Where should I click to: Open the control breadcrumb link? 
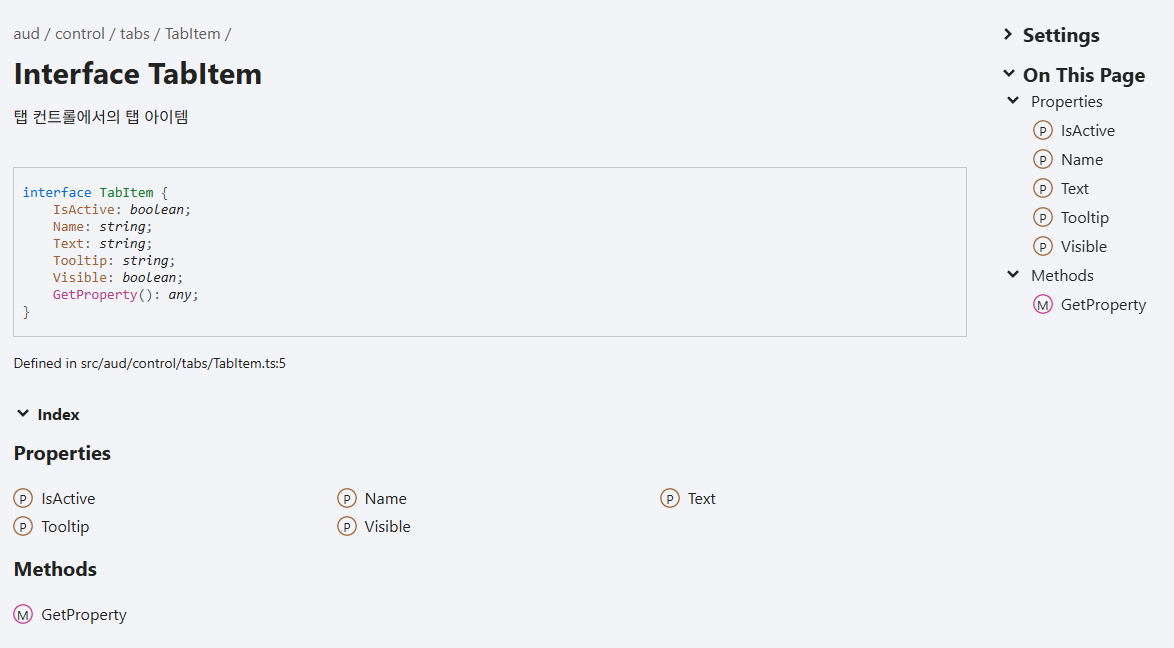point(80,34)
